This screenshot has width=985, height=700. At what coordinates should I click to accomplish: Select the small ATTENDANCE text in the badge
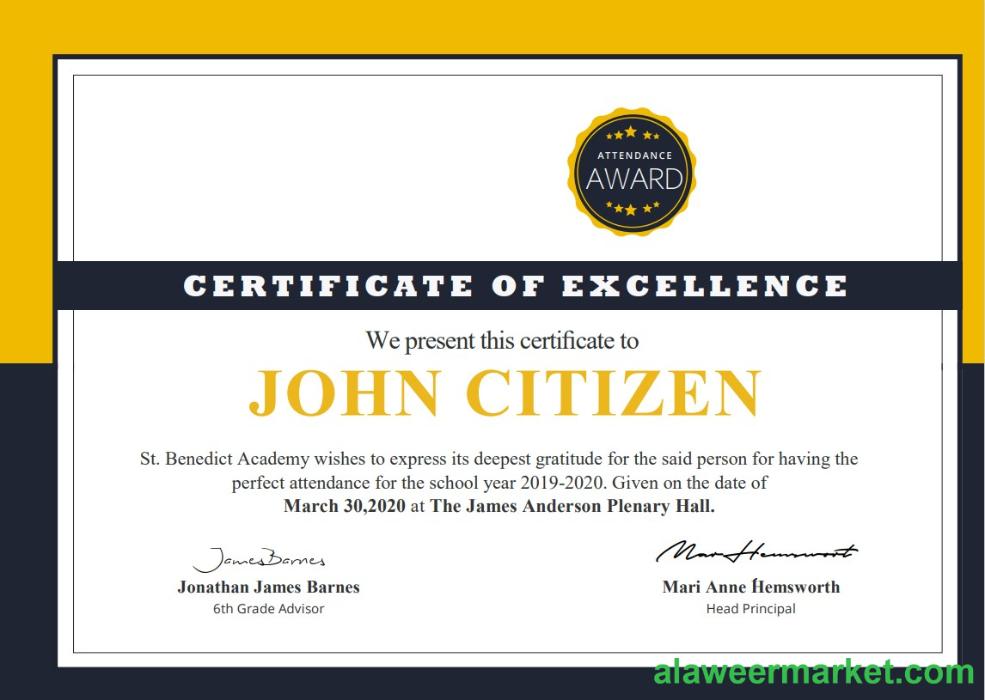[x=634, y=155]
